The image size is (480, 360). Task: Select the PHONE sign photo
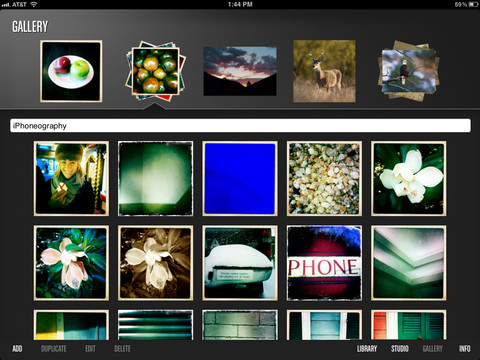(324, 263)
